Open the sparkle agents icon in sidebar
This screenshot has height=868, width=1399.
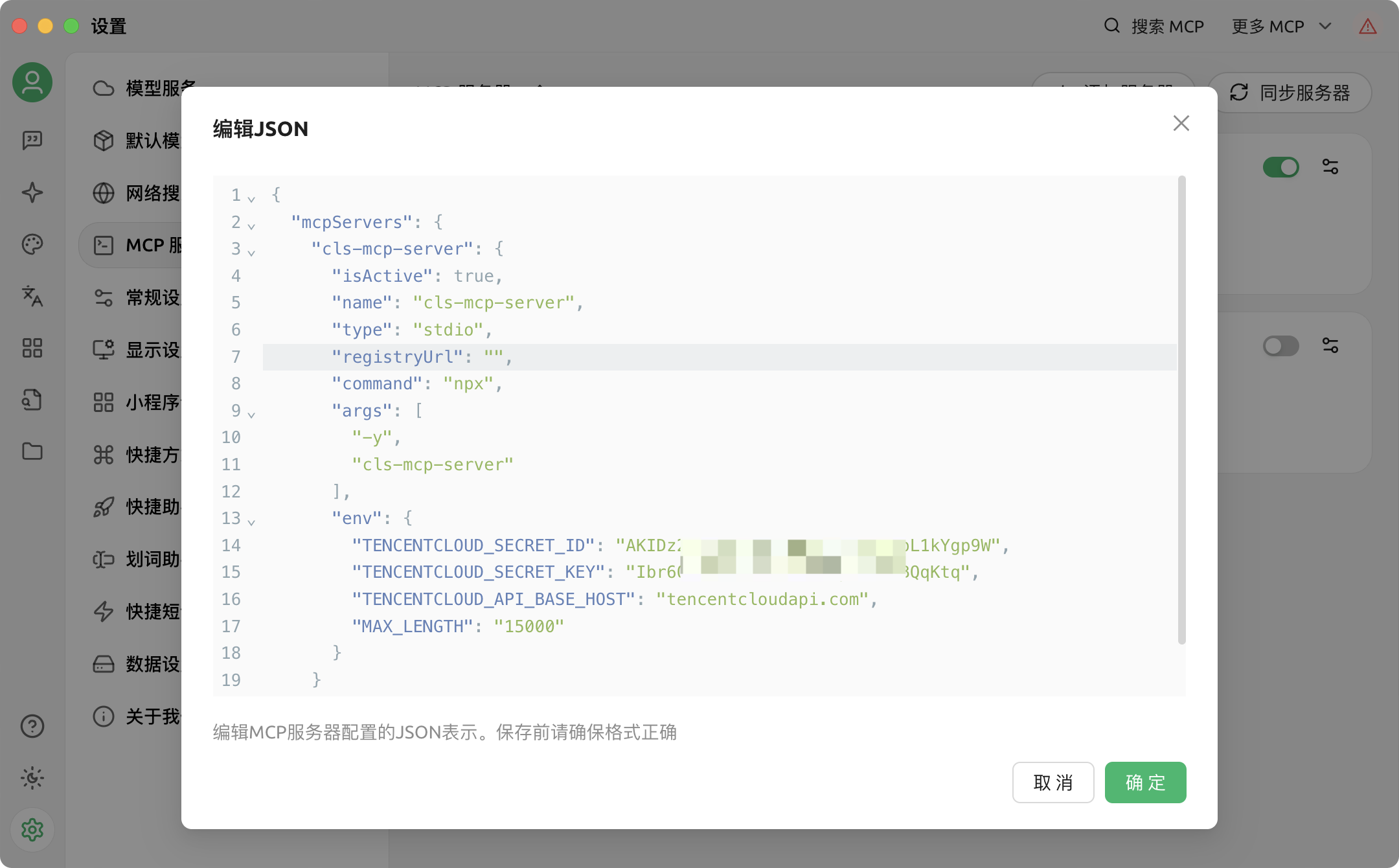pos(32,192)
